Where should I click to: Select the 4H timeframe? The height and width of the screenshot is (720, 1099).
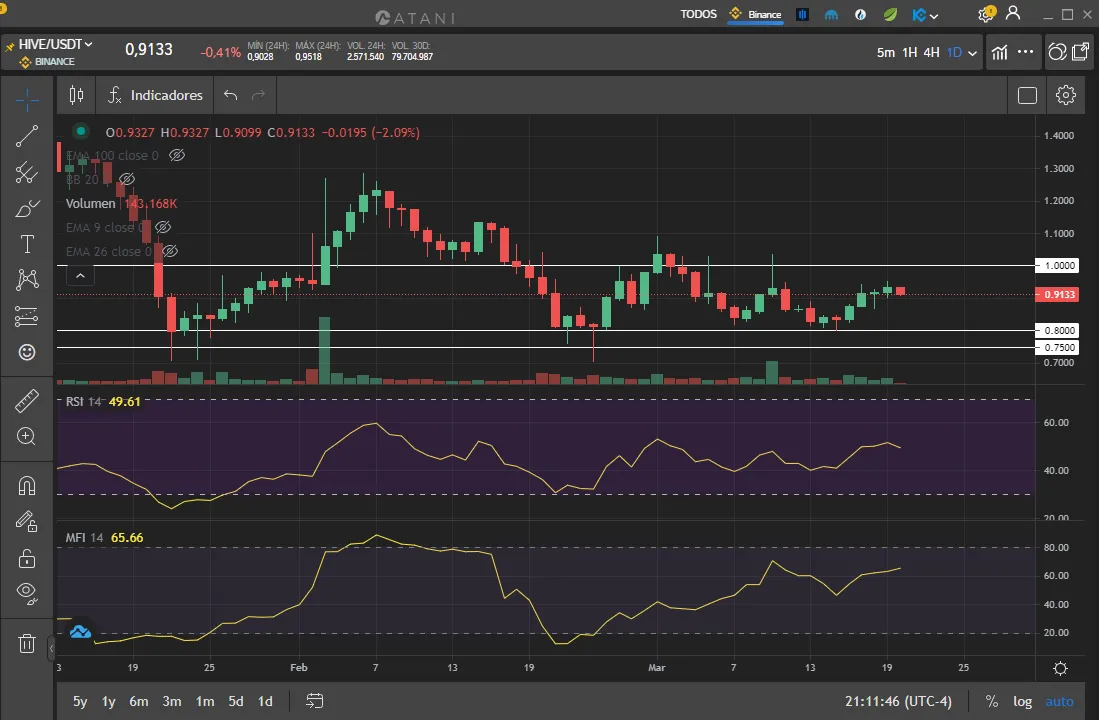pos(931,53)
